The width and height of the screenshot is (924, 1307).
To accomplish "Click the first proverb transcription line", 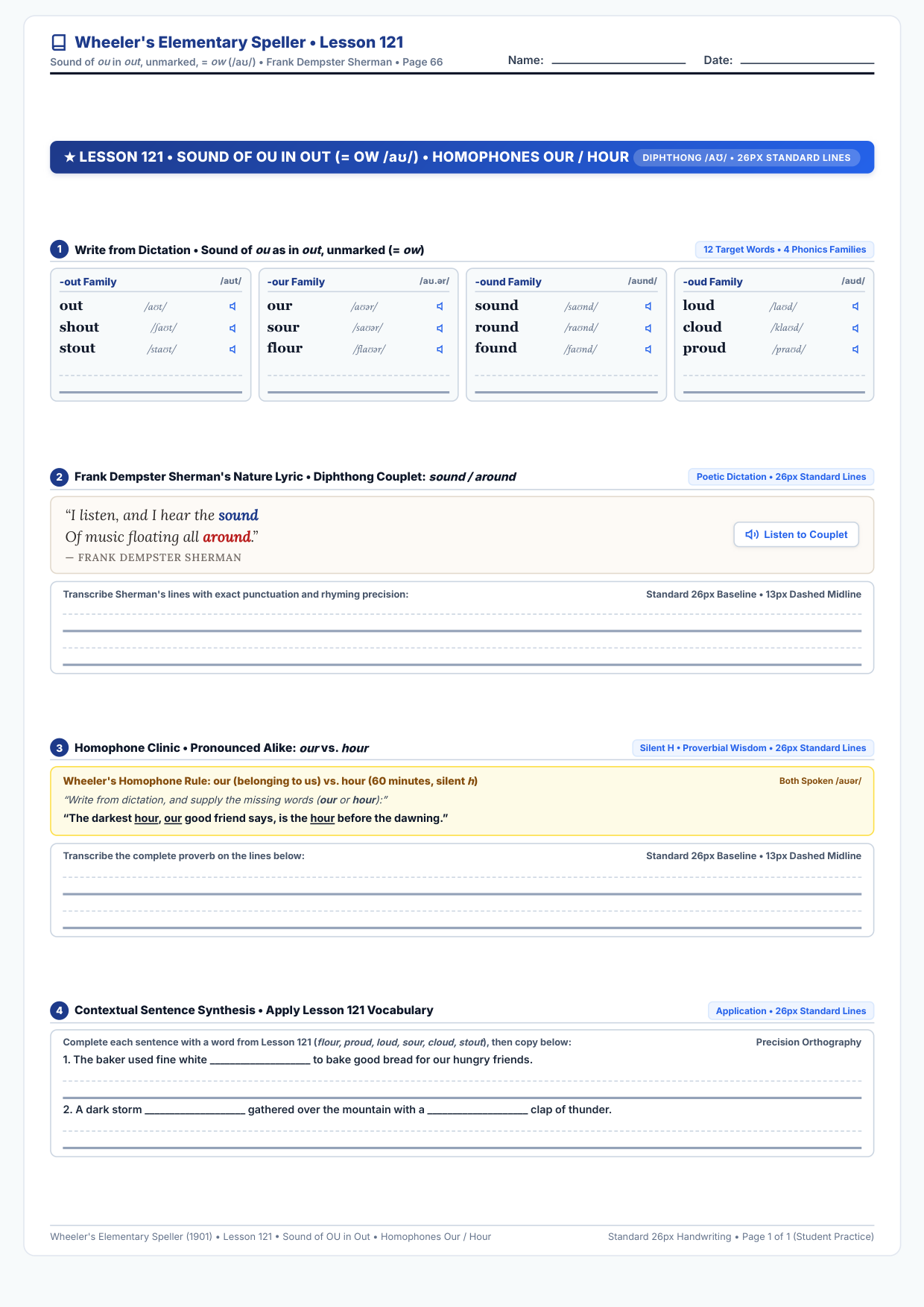I will [x=462, y=885].
